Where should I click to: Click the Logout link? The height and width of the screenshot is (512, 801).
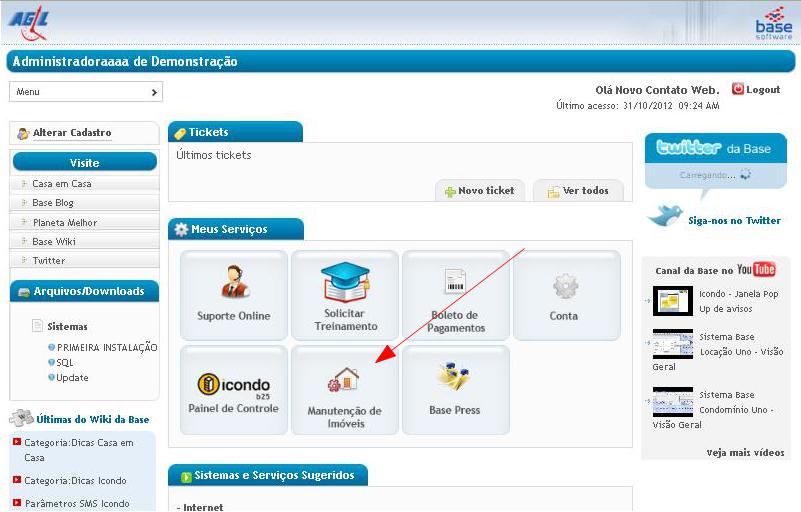point(763,90)
